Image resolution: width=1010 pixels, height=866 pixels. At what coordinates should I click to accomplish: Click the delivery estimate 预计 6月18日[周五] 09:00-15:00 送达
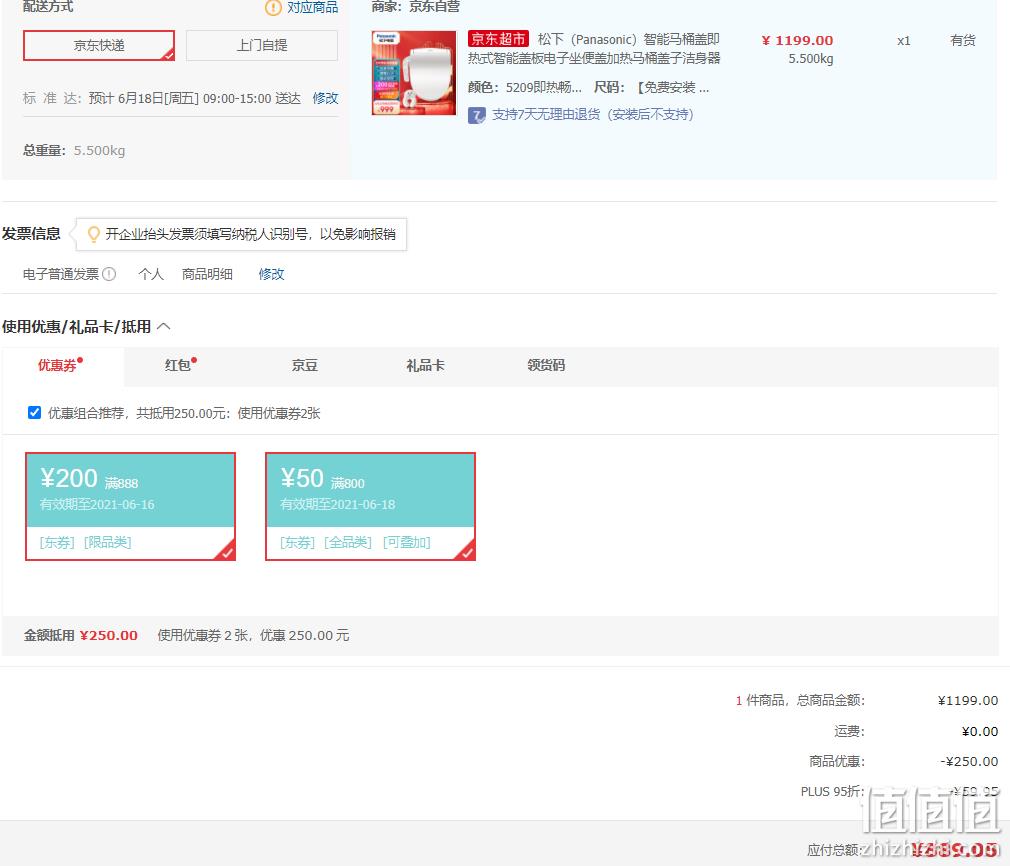(195, 98)
